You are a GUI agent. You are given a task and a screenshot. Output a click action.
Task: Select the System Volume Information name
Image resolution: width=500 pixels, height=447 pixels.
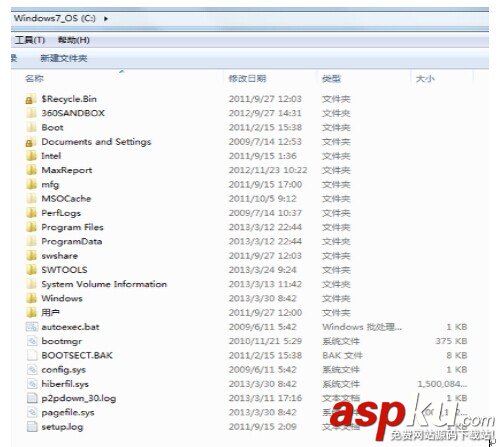click(x=104, y=284)
